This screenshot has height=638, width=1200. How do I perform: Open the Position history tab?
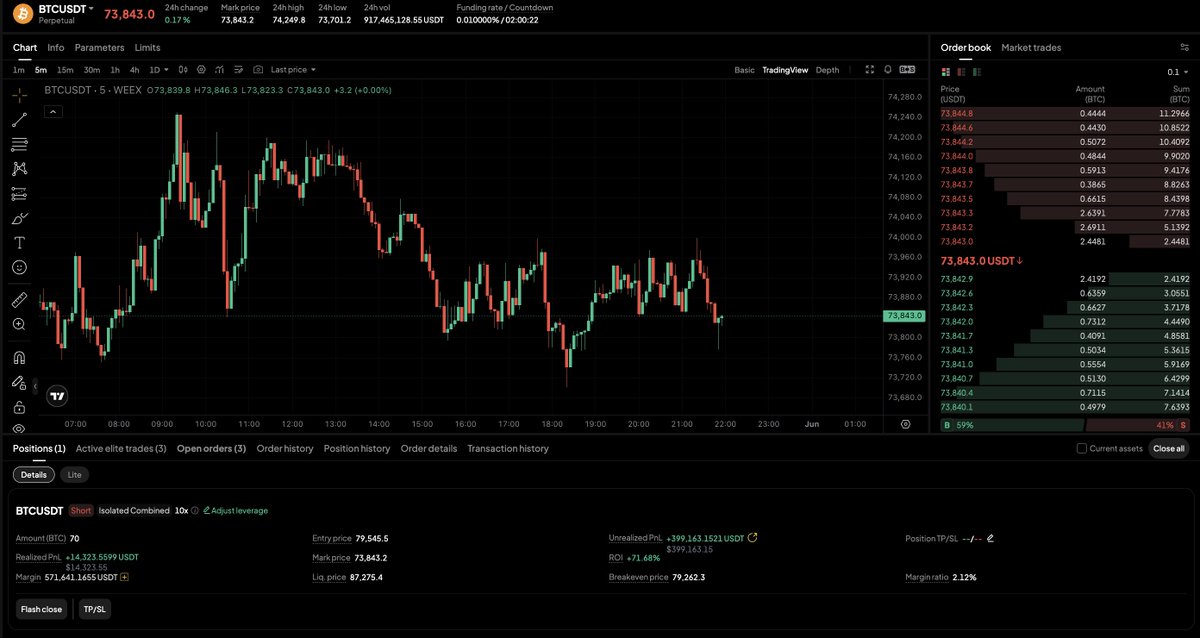coord(357,448)
